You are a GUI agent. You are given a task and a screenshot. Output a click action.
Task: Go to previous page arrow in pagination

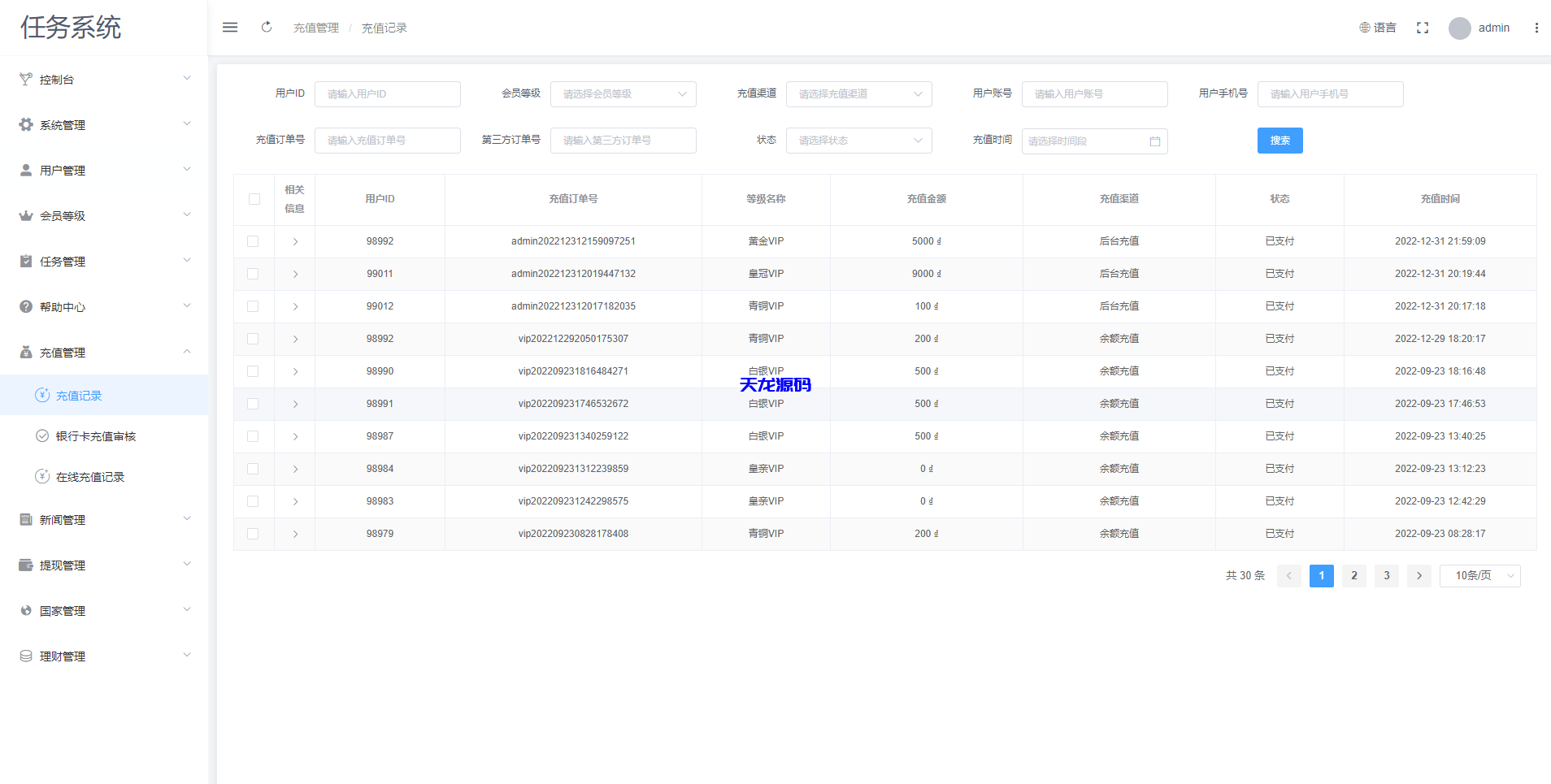point(1289,576)
